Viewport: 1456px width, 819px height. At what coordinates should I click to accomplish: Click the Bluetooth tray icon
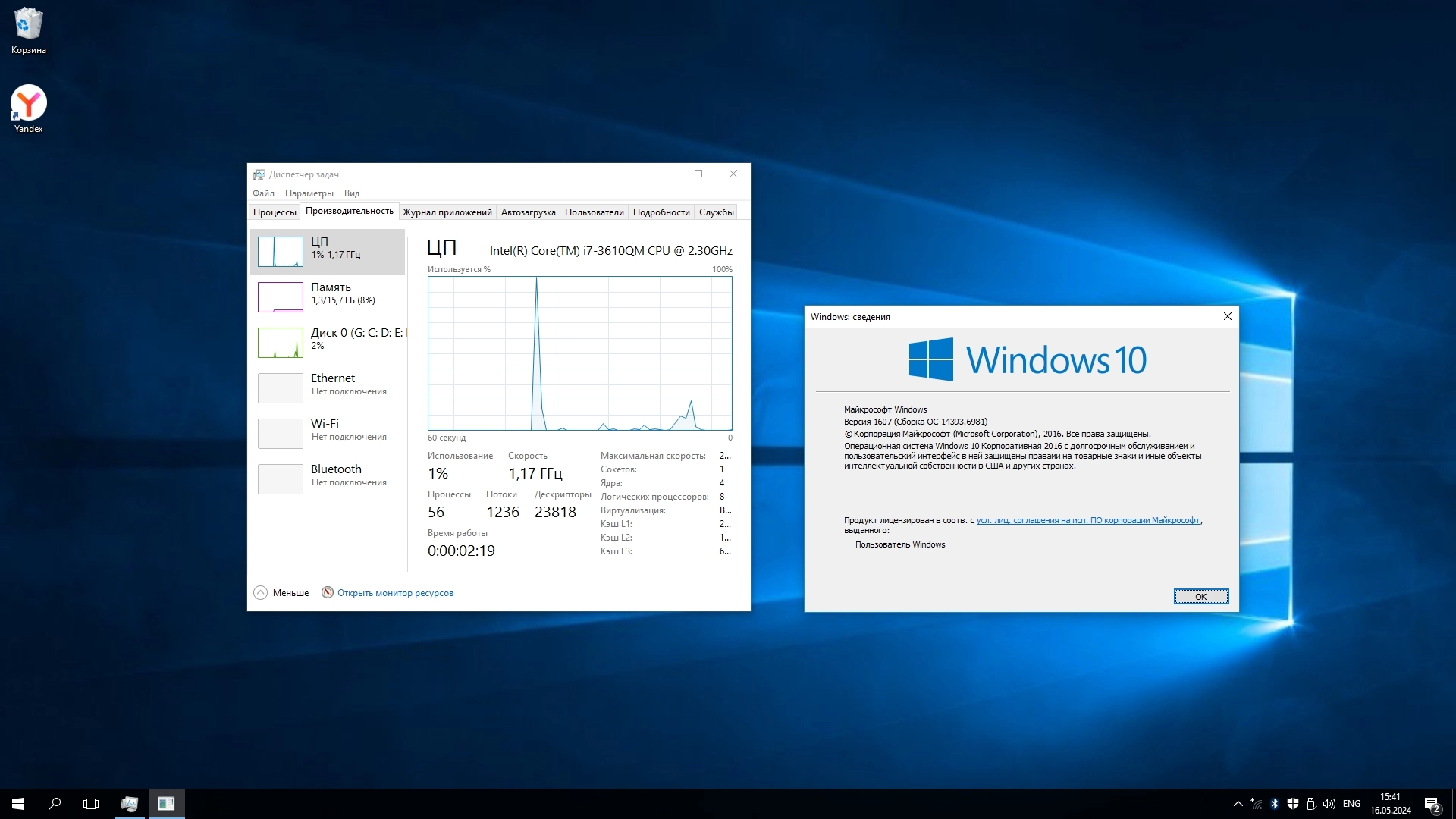click(x=1275, y=804)
